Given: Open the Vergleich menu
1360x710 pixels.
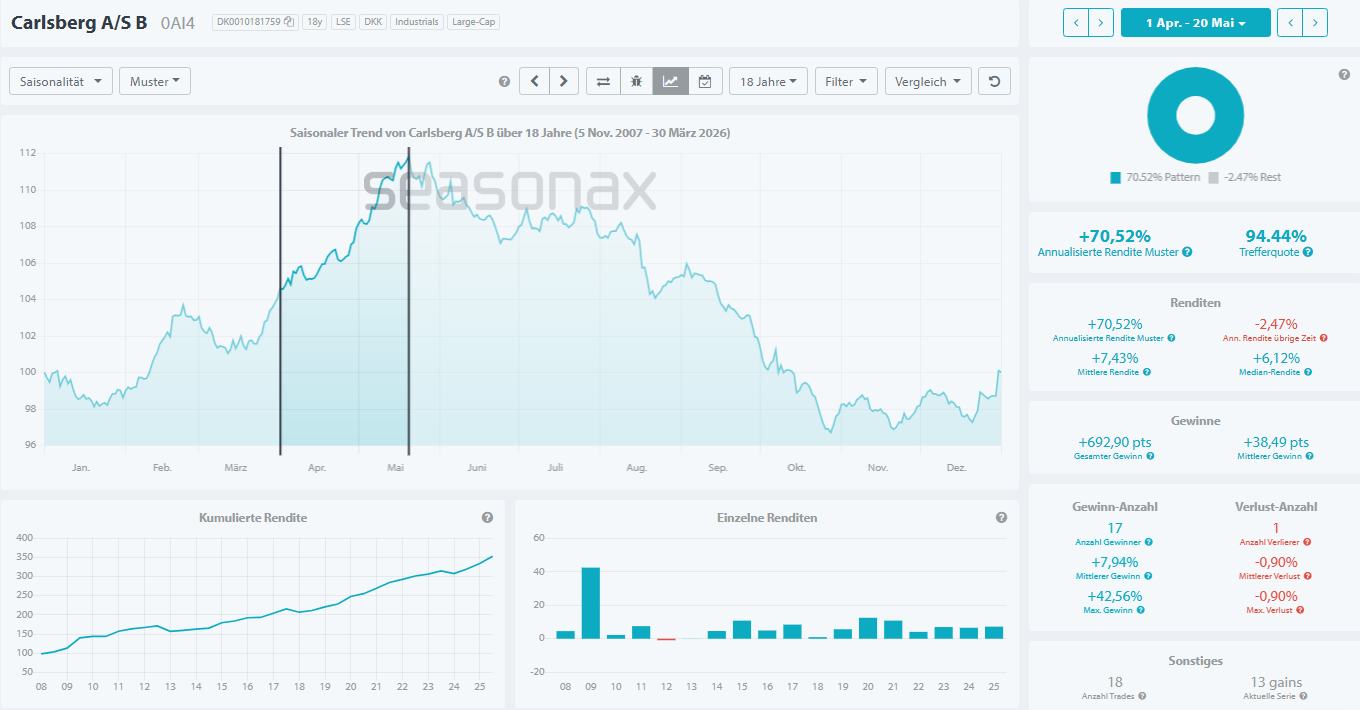Looking at the screenshot, I should click(x=927, y=82).
